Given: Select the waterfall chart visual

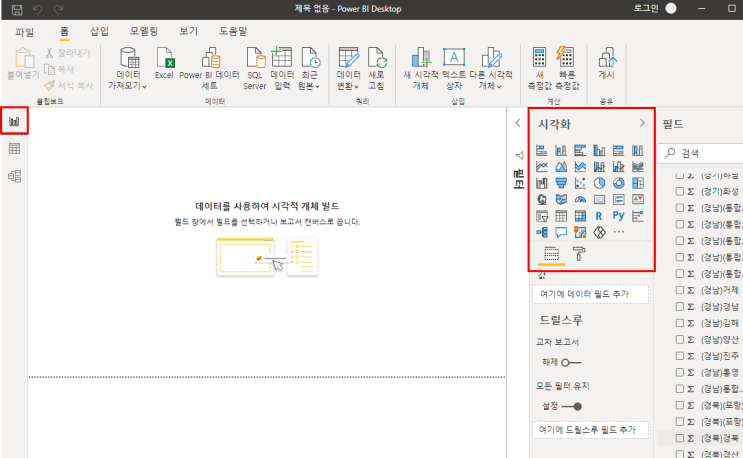Looking at the screenshot, I should [542, 183].
